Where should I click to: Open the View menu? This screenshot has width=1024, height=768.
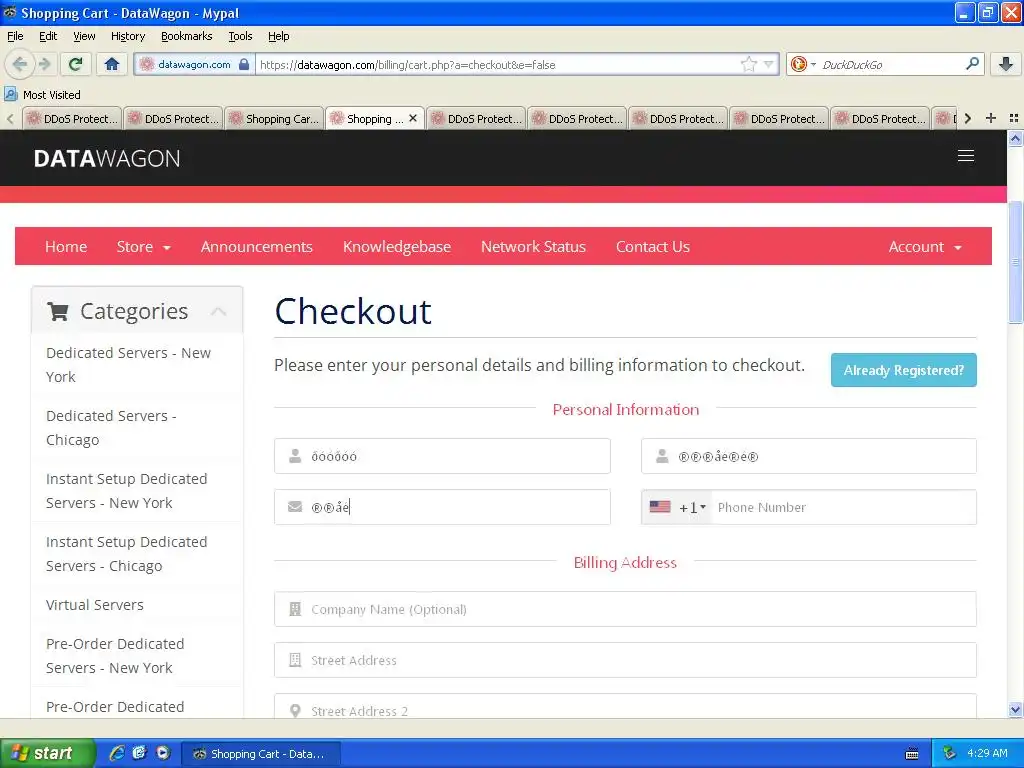click(84, 36)
